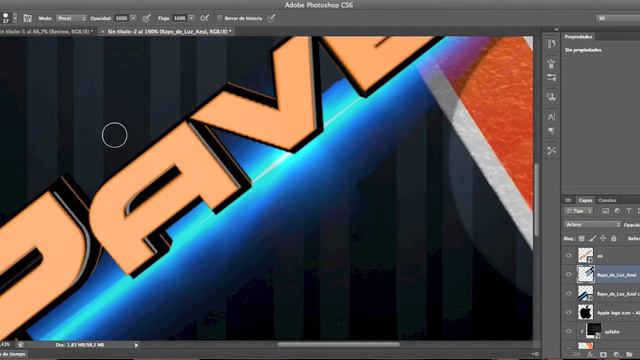Select the Apple logo layer thumbnail
Viewport: 640px width, 360px height.
tap(585, 312)
